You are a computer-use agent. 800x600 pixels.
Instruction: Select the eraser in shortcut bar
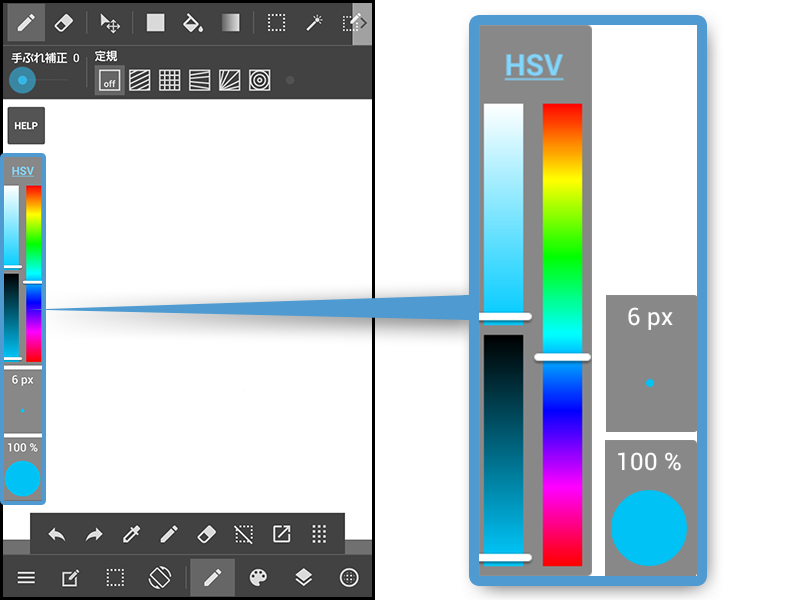point(206,535)
